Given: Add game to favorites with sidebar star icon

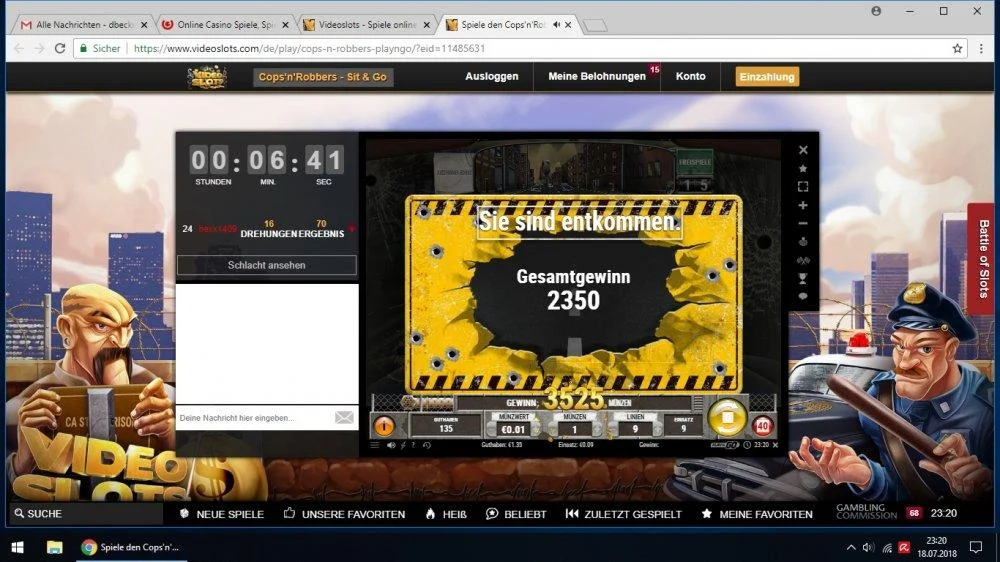Looking at the screenshot, I should pyautogui.click(x=803, y=168).
